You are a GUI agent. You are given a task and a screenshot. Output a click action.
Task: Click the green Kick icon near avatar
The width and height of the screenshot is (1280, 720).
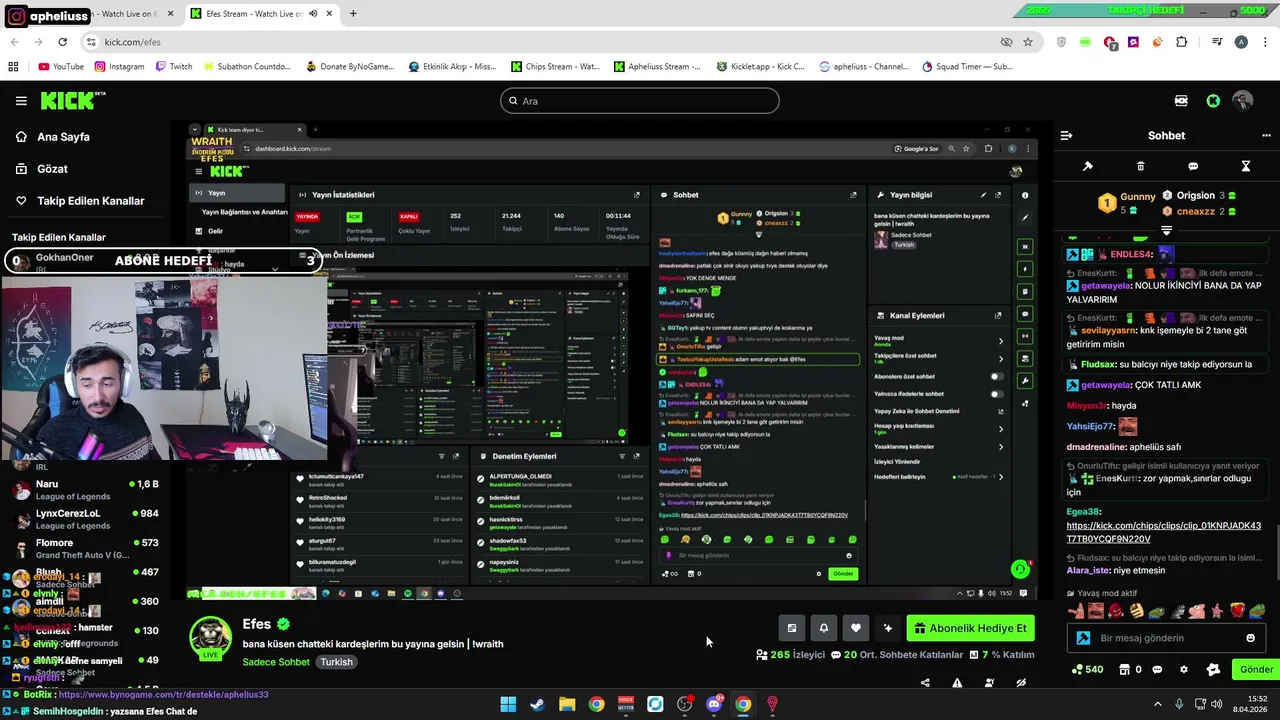[1213, 101]
